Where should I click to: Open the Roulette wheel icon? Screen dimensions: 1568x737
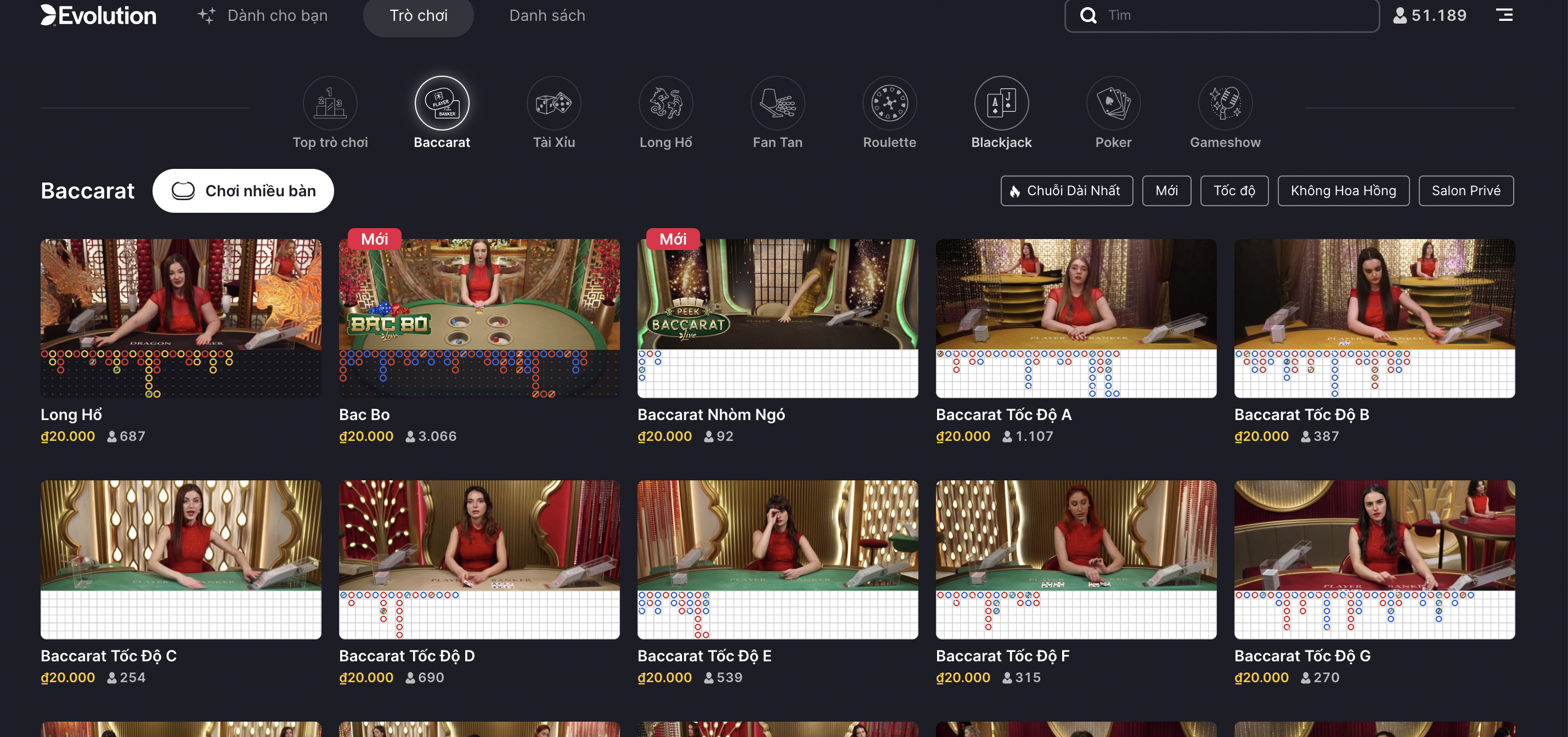[890, 103]
